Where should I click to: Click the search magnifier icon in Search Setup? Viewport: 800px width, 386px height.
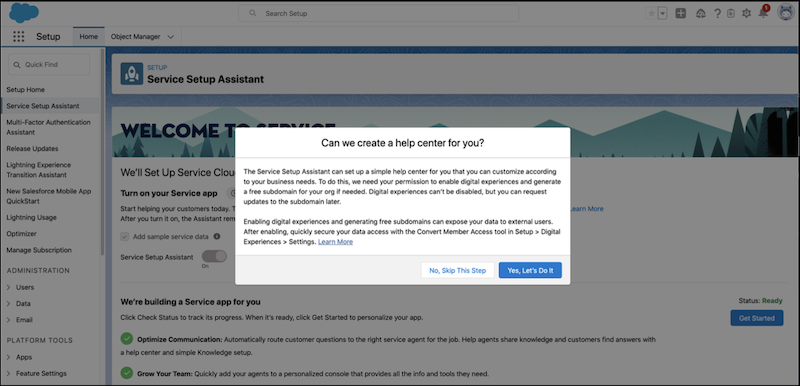[x=253, y=13]
